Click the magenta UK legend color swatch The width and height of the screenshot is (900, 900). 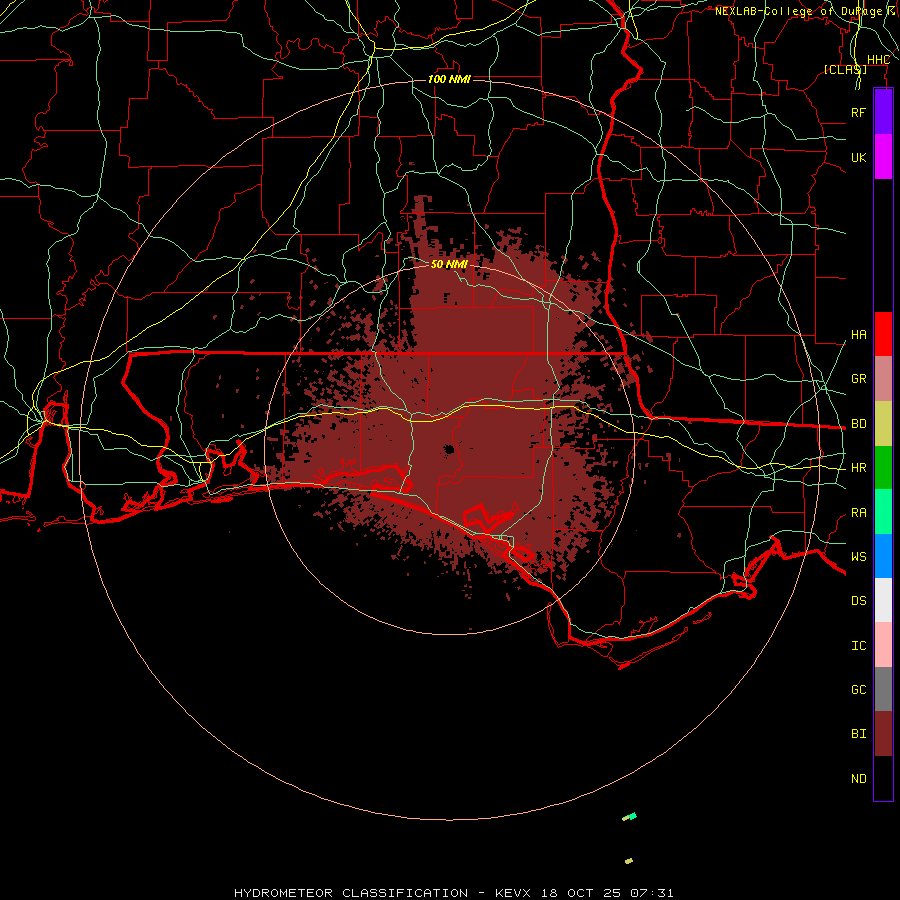(883, 157)
